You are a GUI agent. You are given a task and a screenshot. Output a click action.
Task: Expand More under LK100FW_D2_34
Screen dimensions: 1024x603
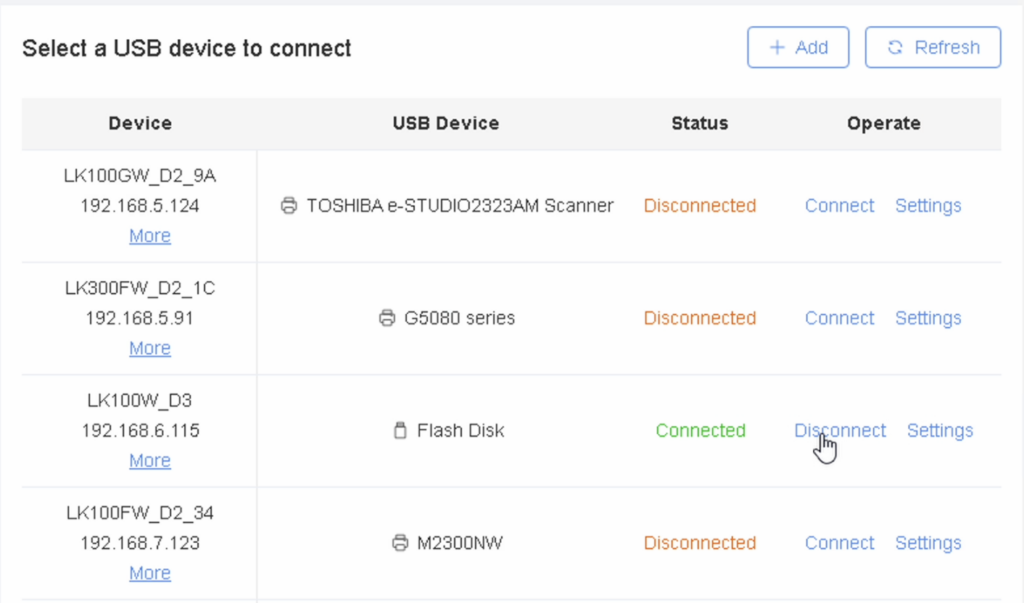(x=150, y=573)
